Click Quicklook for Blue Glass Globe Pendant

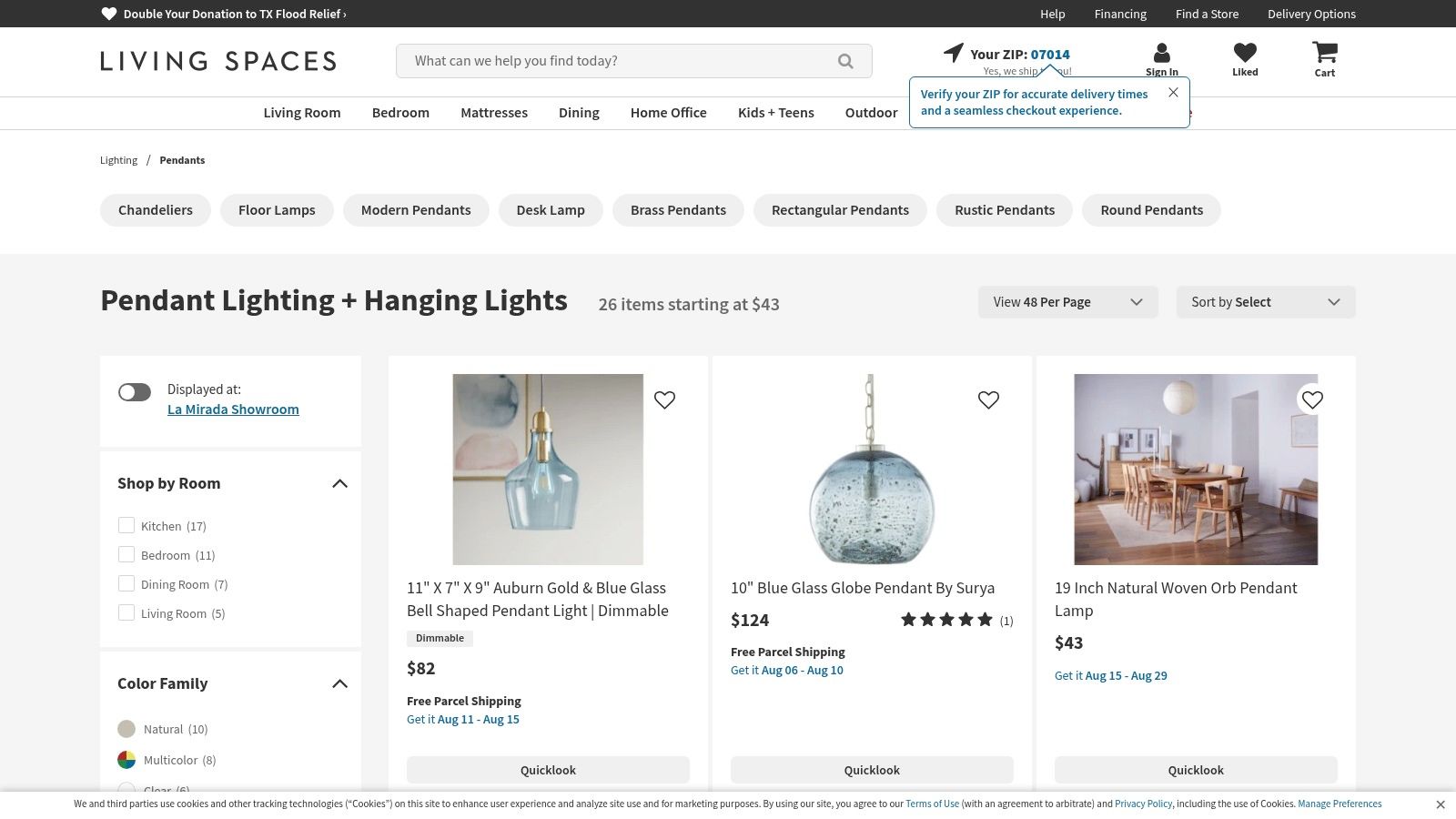click(872, 770)
